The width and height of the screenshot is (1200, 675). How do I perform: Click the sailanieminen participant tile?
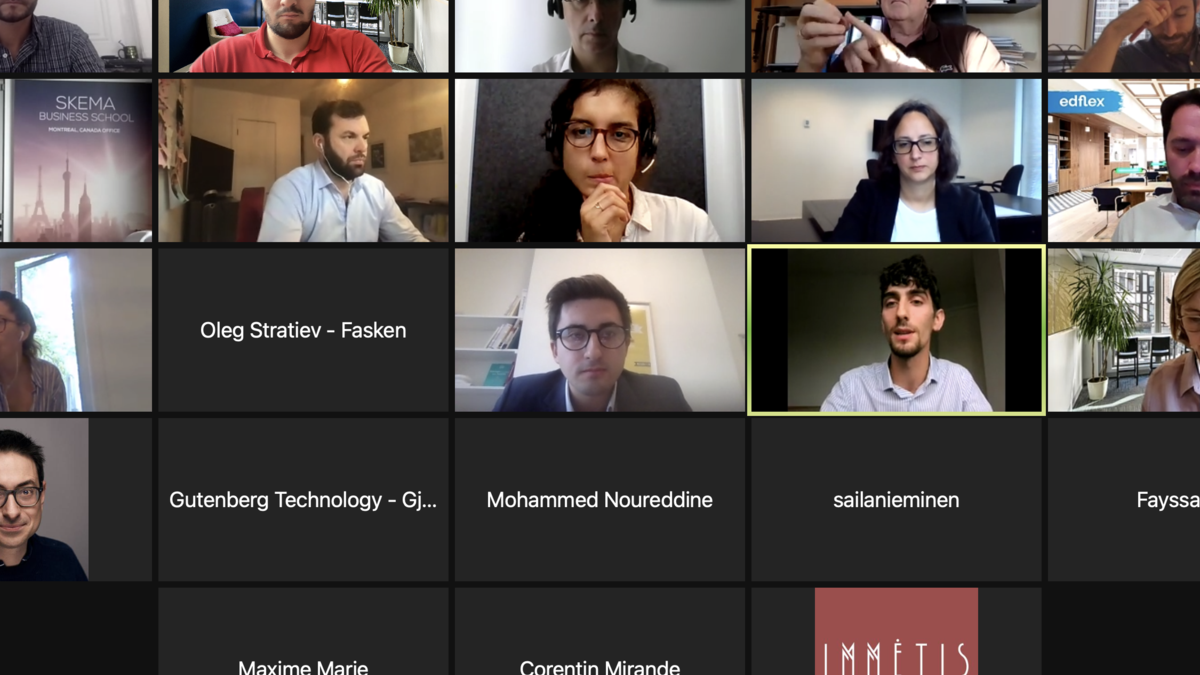pos(896,500)
